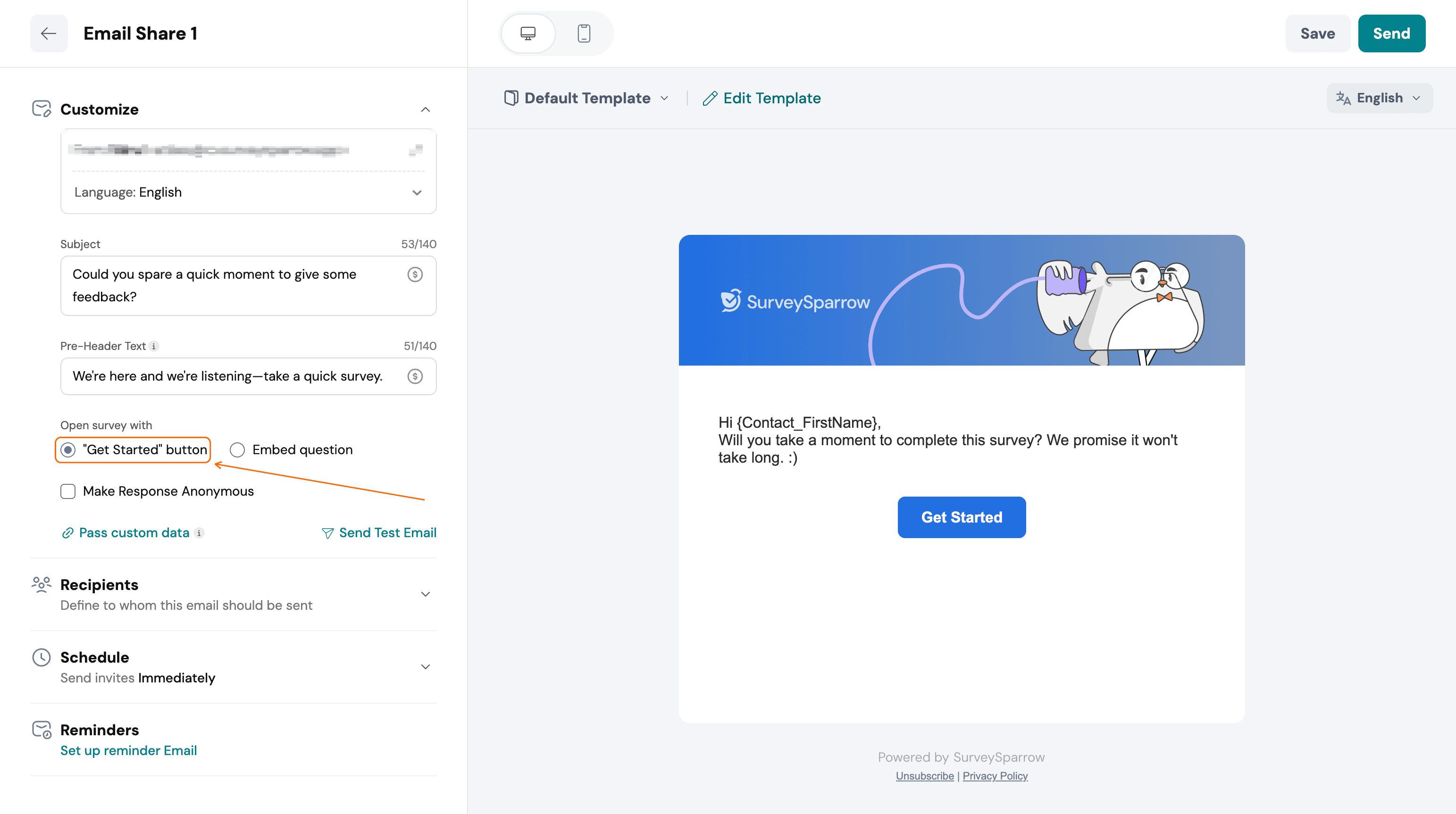1456x814 pixels.
Task: Click the email greeting body text
Action: click(x=948, y=440)
